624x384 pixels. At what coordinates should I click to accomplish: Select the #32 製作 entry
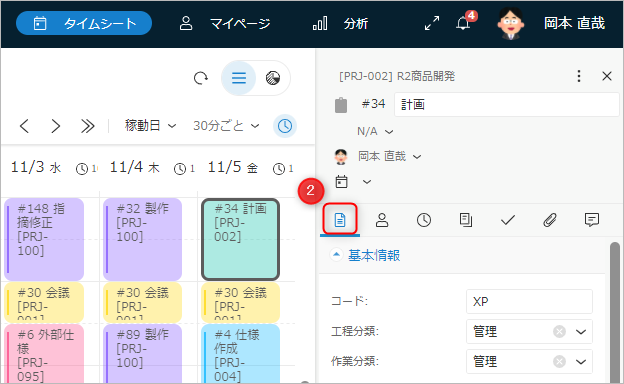pyautogui.click(x=142, y=239)
